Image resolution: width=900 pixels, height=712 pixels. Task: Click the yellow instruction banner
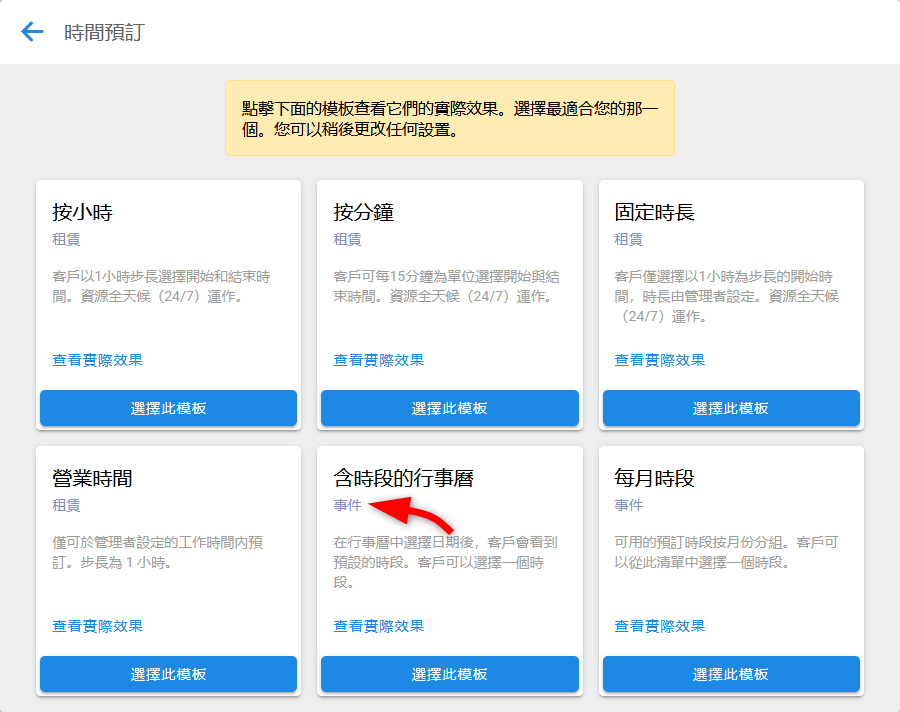449,118
